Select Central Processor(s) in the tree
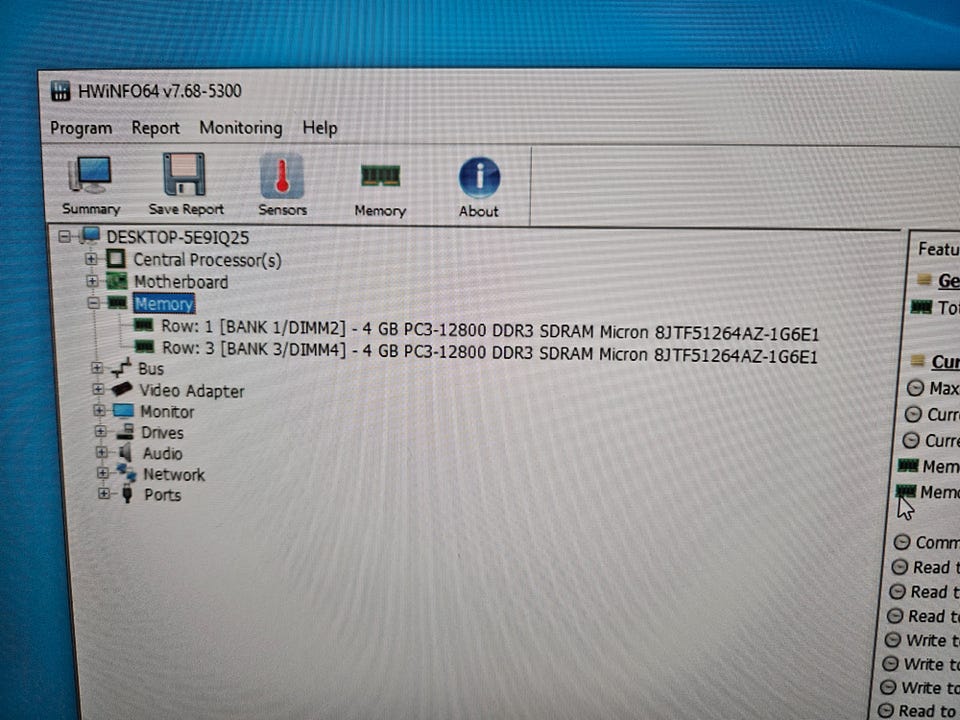The image size is (960, 720). [208, 260]
